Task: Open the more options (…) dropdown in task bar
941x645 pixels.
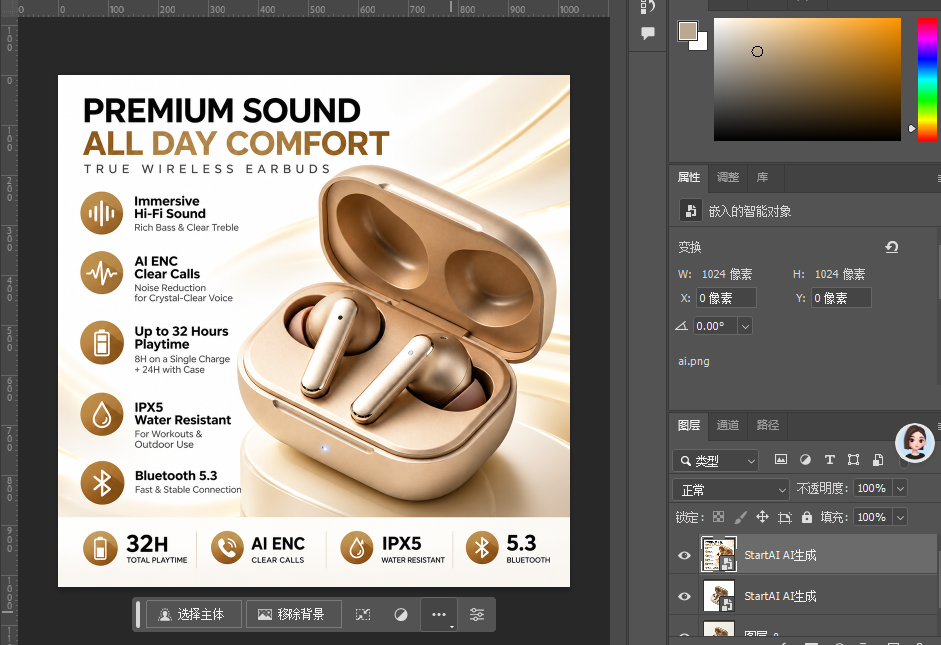Action: tap(439, 614)
